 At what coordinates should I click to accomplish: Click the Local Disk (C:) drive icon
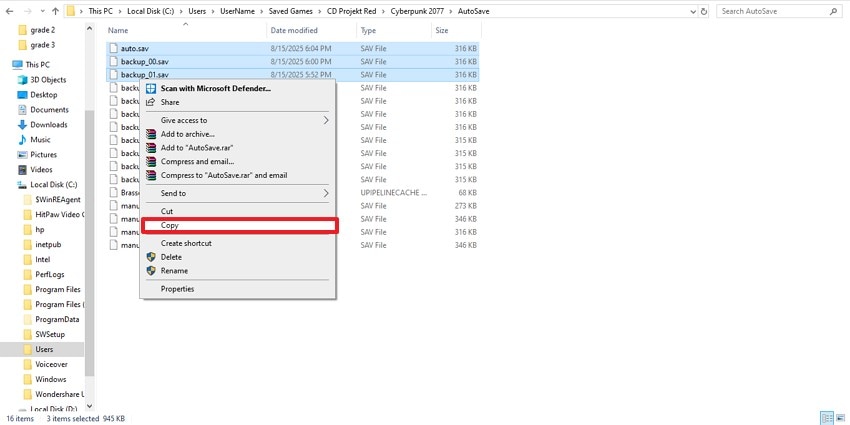22,185
